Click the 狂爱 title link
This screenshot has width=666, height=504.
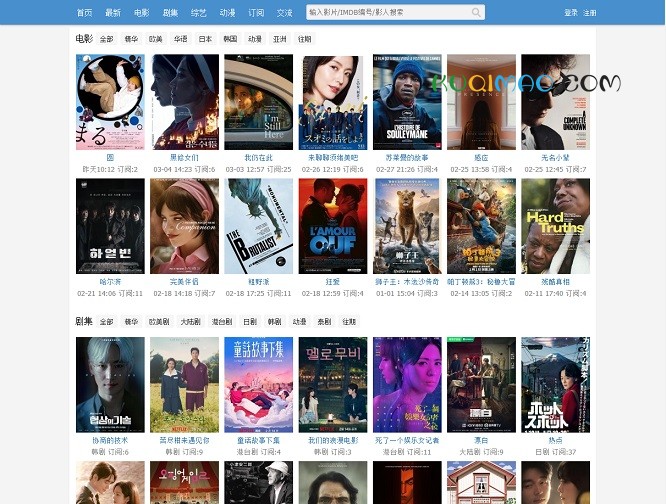tap(333, 282)
